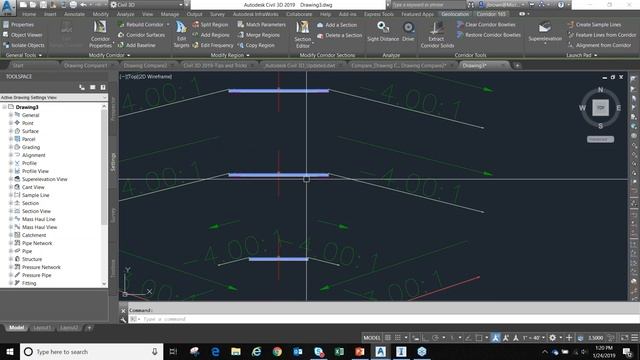Click the viewport label Top 2D Wireframe

coord(146,76)
